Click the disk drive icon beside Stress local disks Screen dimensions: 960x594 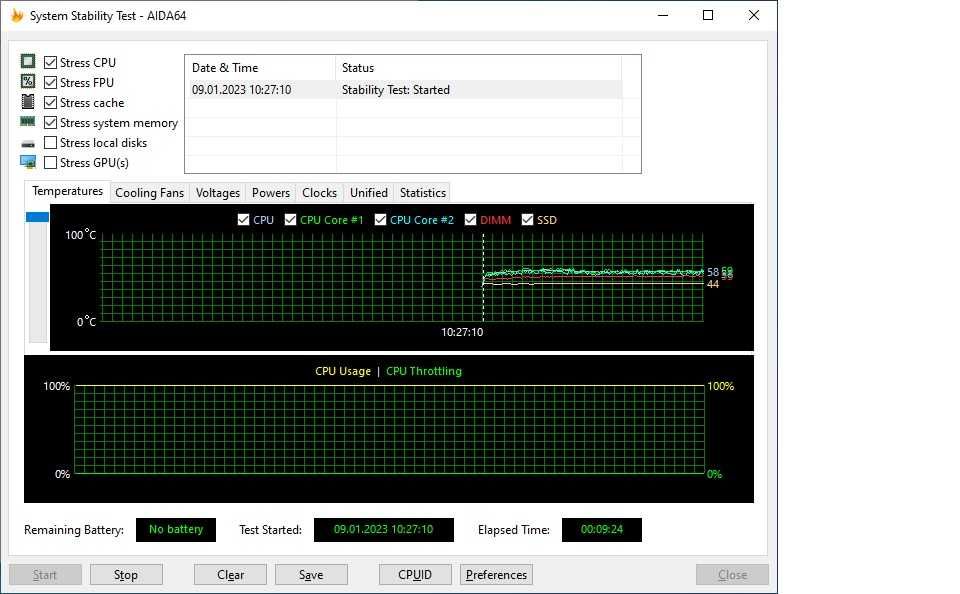click(x=28, y=144)
